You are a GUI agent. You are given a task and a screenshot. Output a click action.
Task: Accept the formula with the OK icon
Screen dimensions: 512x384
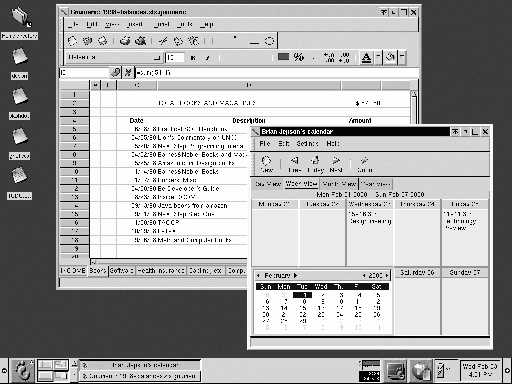[x=115, y=72]
